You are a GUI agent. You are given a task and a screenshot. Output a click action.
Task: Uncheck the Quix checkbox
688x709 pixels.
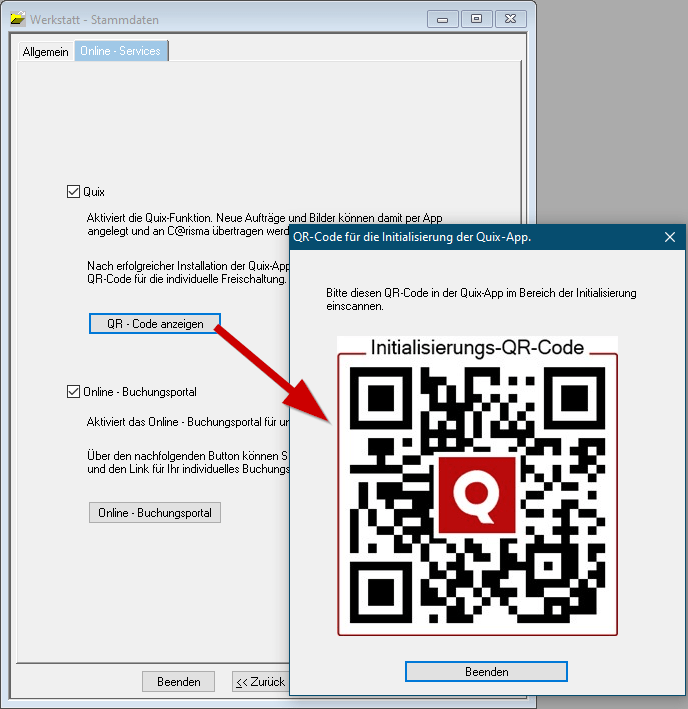pos(73,192)
